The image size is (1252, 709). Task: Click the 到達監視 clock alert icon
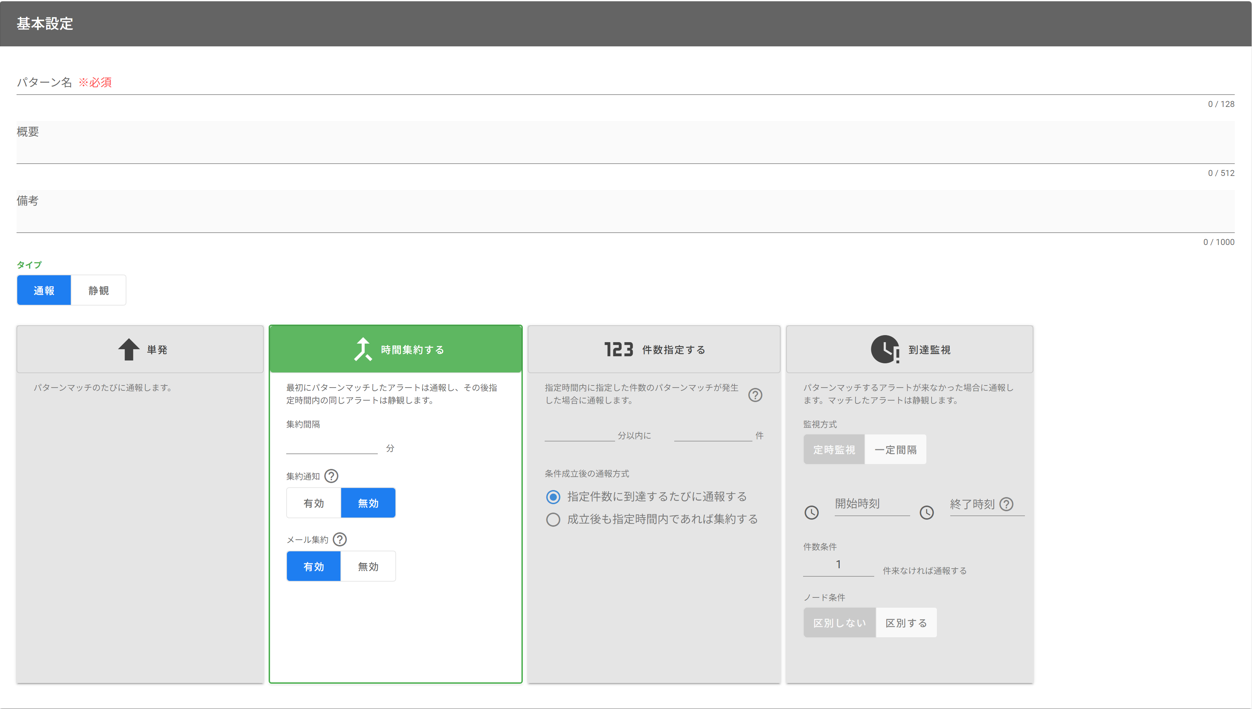click(x=884, y=350)
